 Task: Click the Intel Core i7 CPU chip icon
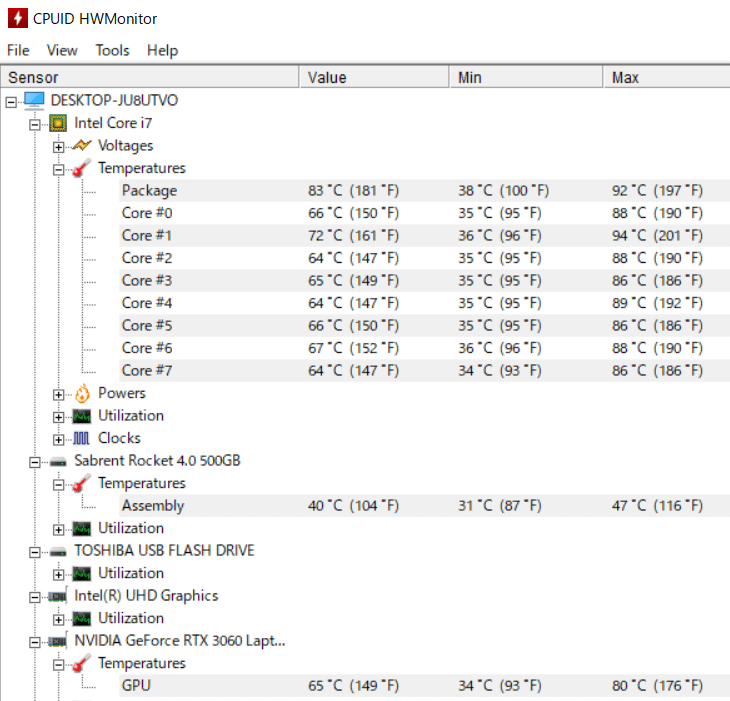point(58,123)
